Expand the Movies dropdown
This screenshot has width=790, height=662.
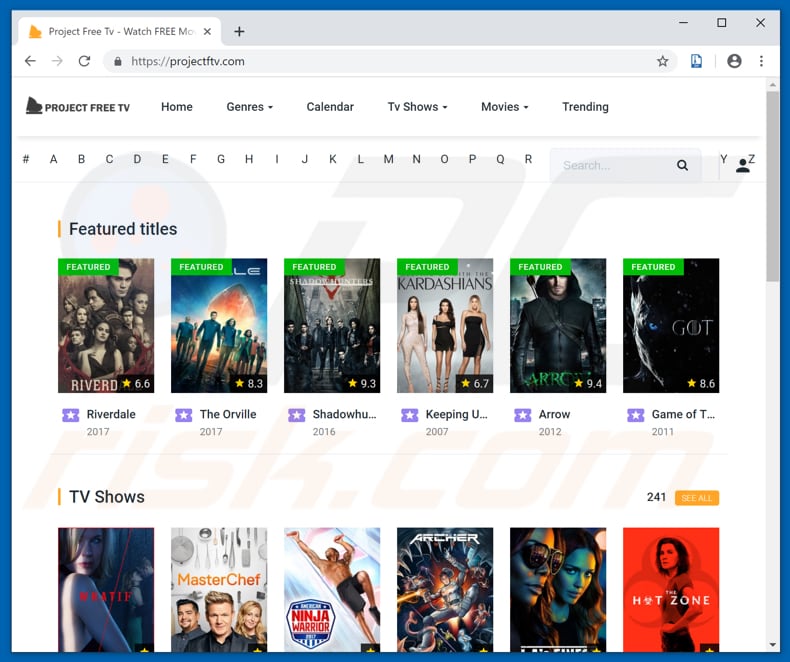(x=504, y=107)
